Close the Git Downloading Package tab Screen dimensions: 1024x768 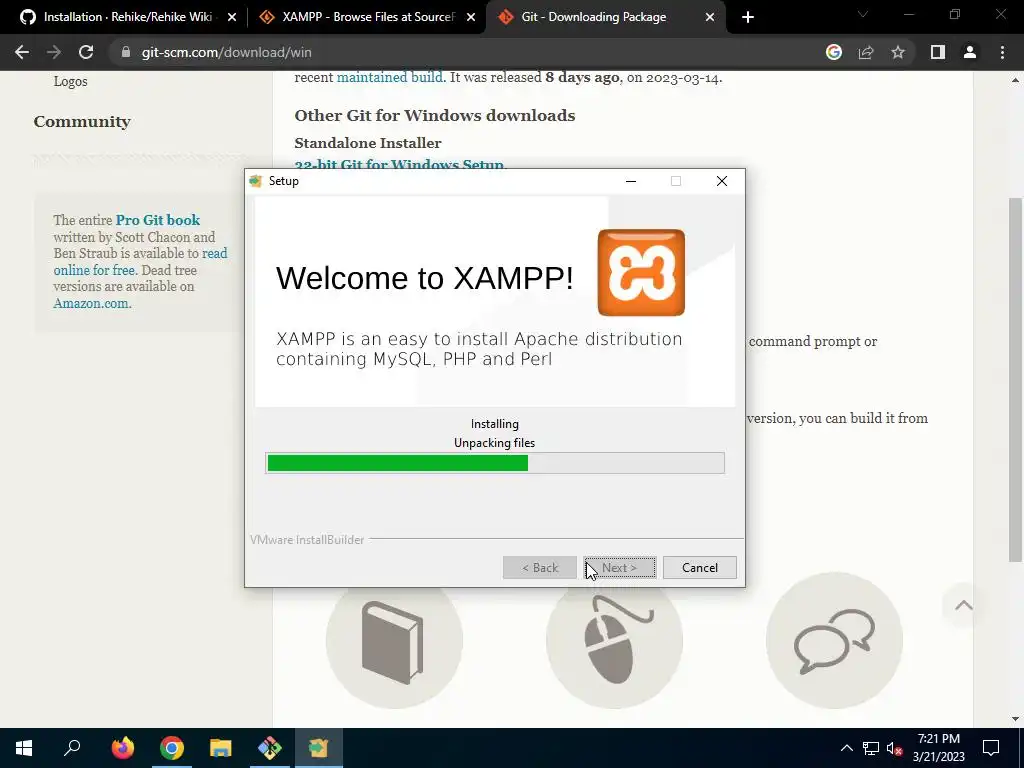click(710, 17)
